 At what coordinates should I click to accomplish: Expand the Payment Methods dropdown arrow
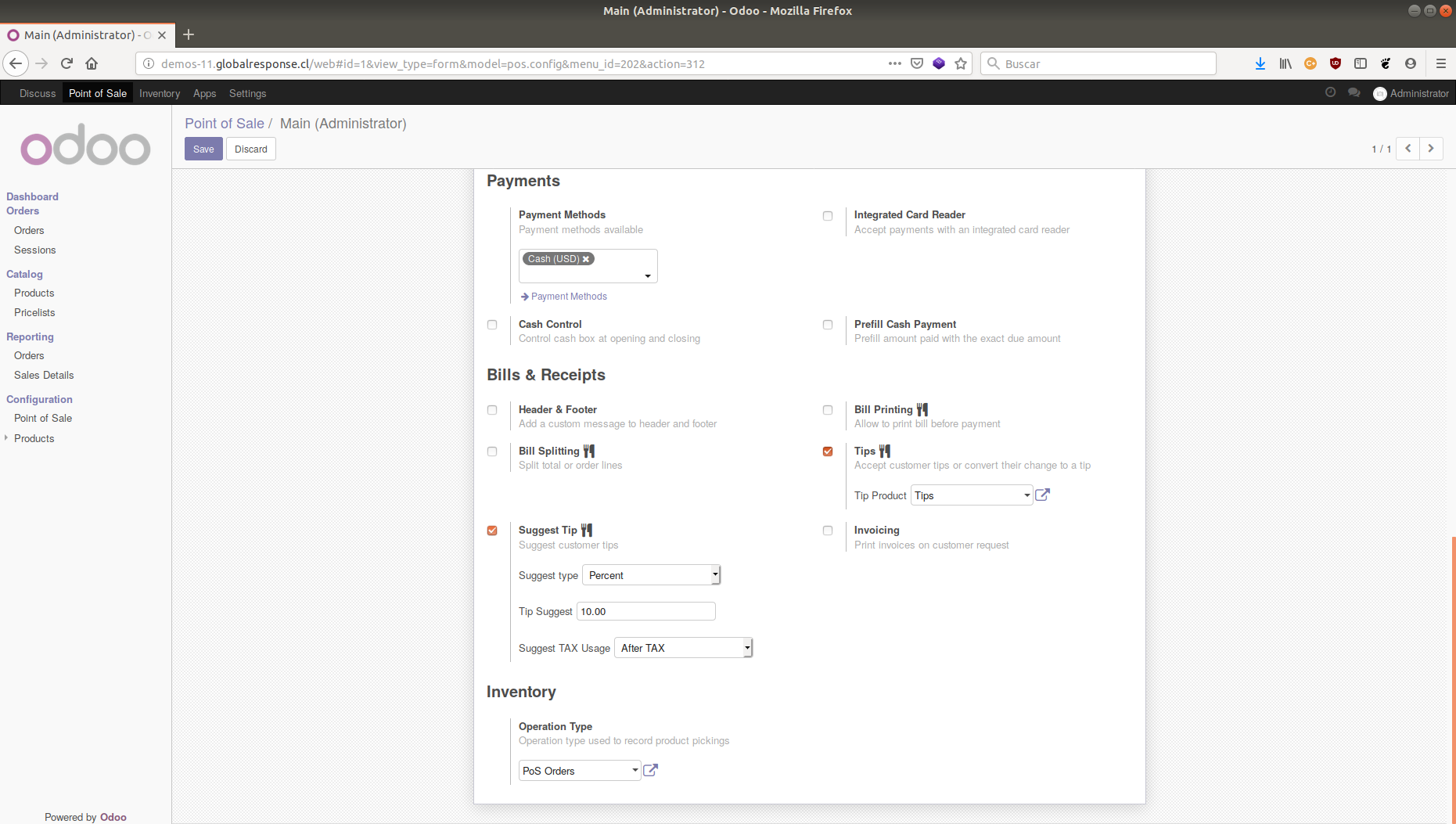coord(647,275)
